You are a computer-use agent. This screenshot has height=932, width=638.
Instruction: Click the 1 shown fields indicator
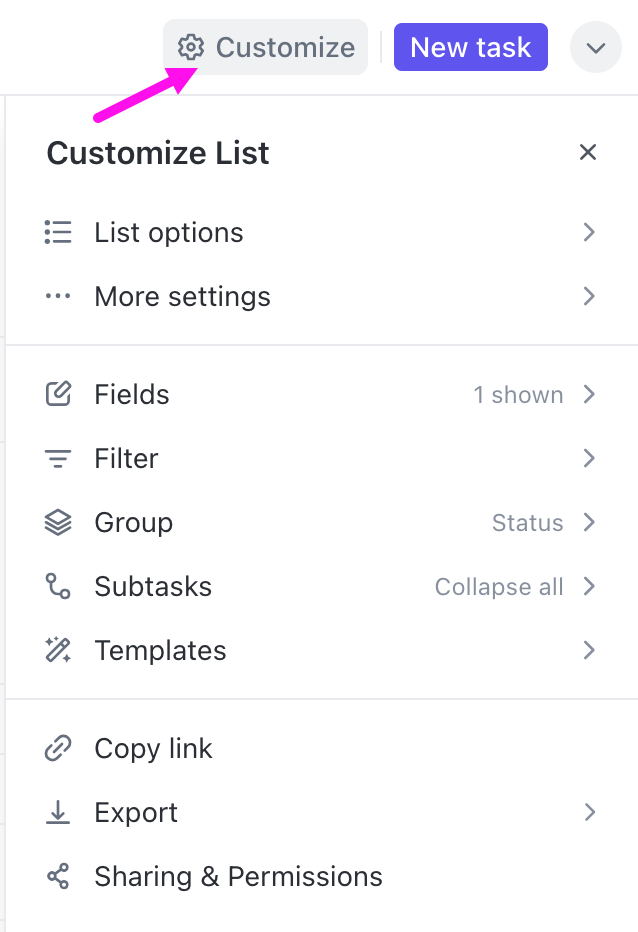click(x=518, y=394)
